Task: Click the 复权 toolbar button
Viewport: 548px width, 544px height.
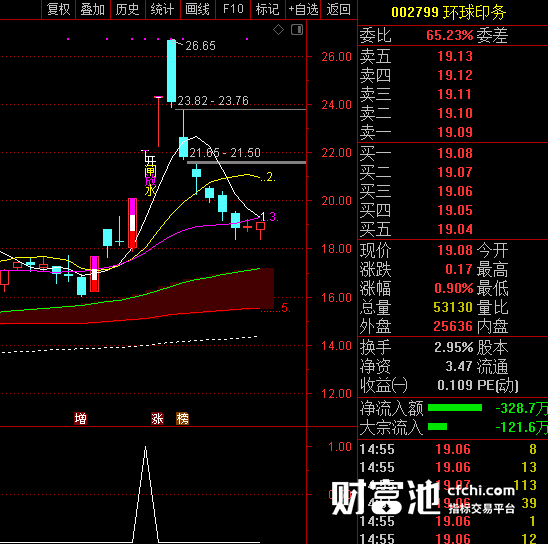Action: (x=58, y=9)
